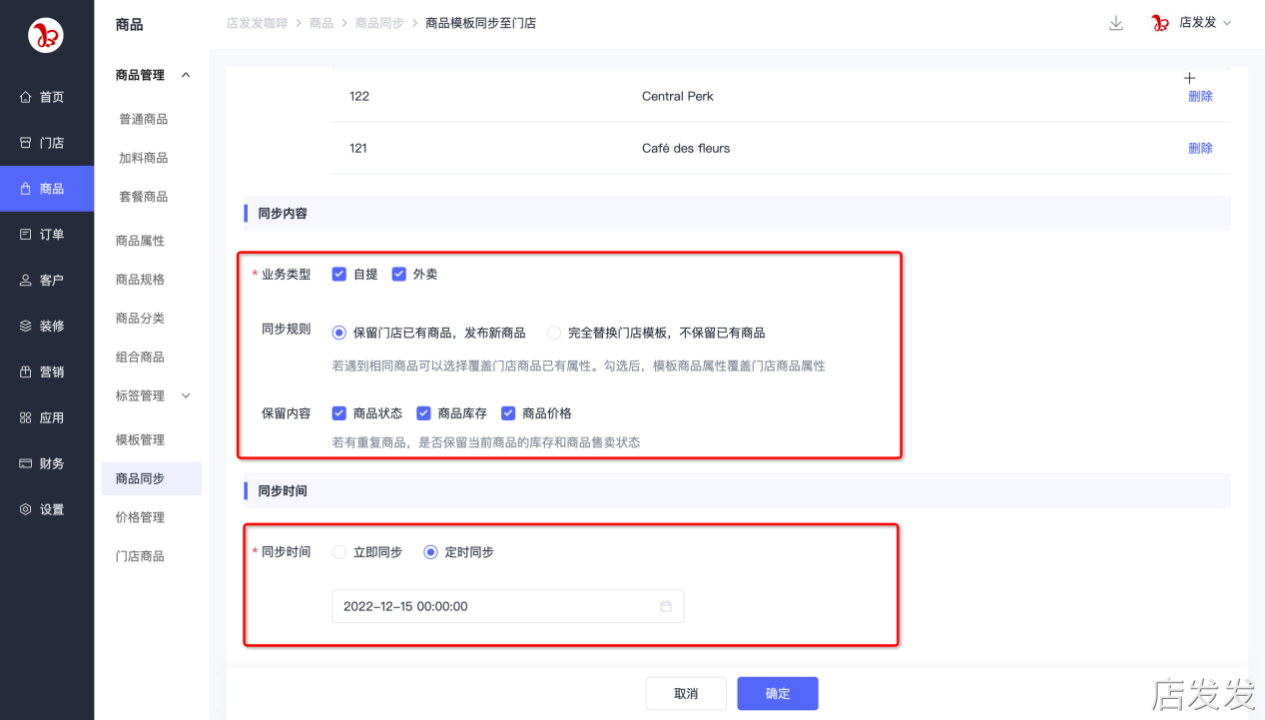The height and width of the screenshot is (720, 1265).
Task: Open 组合商品 menu item
Action: point(140,357)
